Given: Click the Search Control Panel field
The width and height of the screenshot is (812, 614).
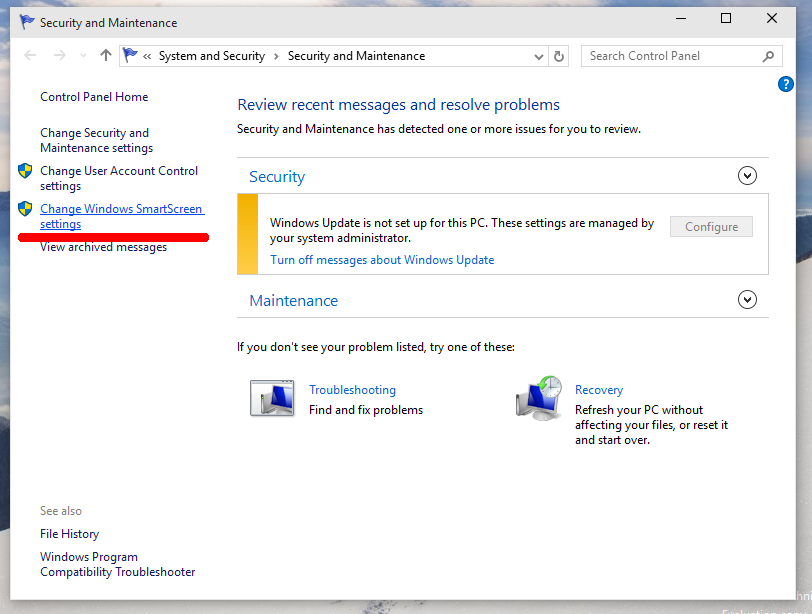Looking at the screenshot, I should click(x=673, y=56).
